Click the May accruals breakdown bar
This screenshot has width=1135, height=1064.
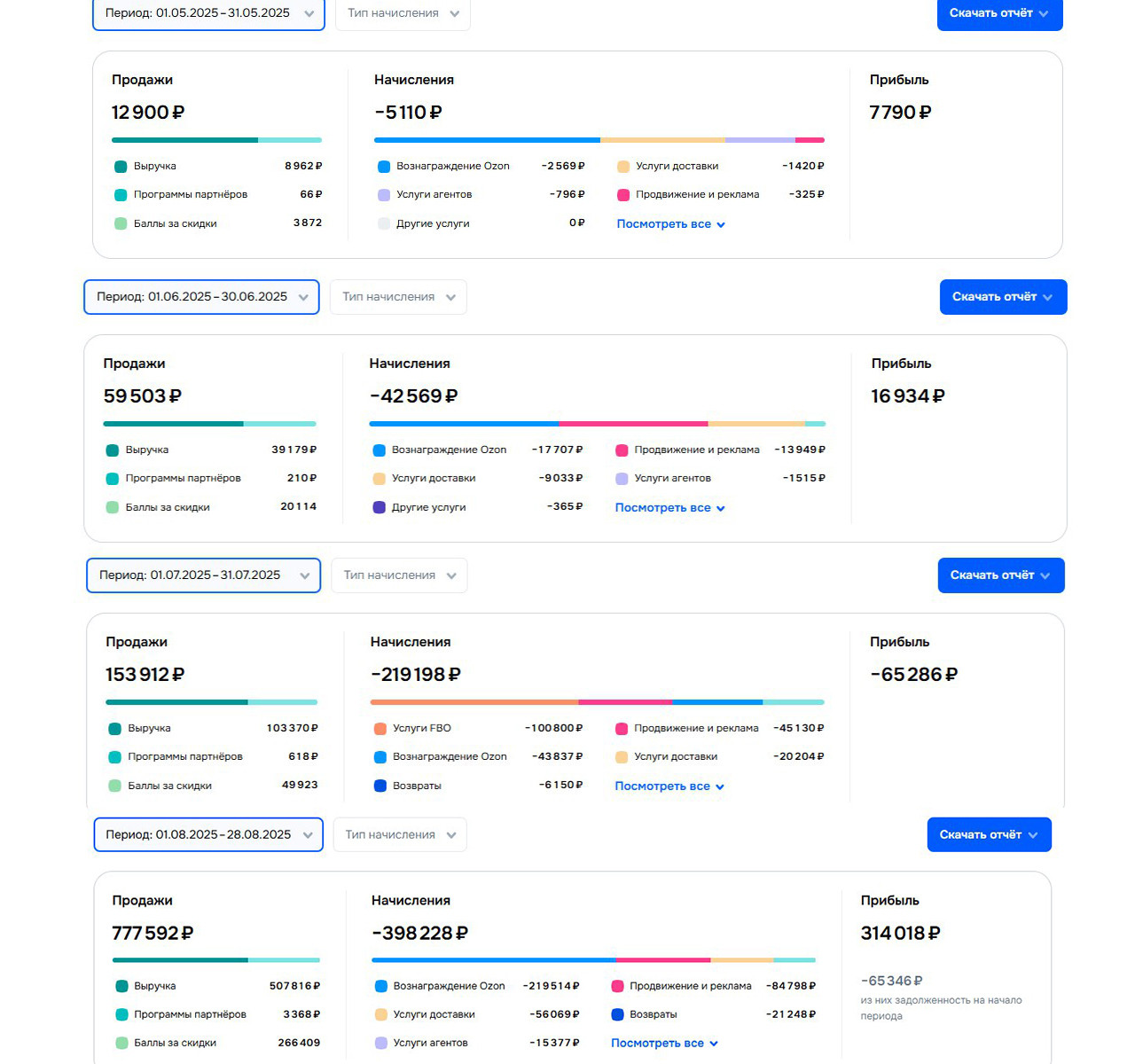coord(599,140)
